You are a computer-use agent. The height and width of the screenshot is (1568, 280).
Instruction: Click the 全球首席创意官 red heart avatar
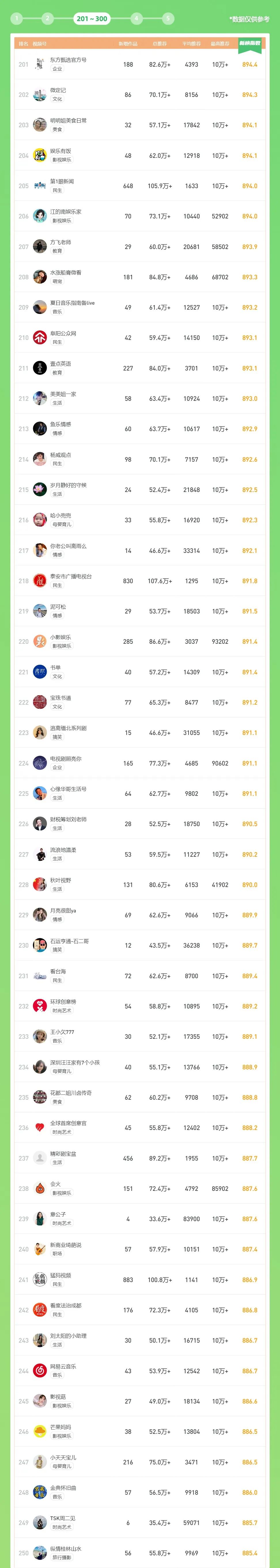coord(39,1128)
